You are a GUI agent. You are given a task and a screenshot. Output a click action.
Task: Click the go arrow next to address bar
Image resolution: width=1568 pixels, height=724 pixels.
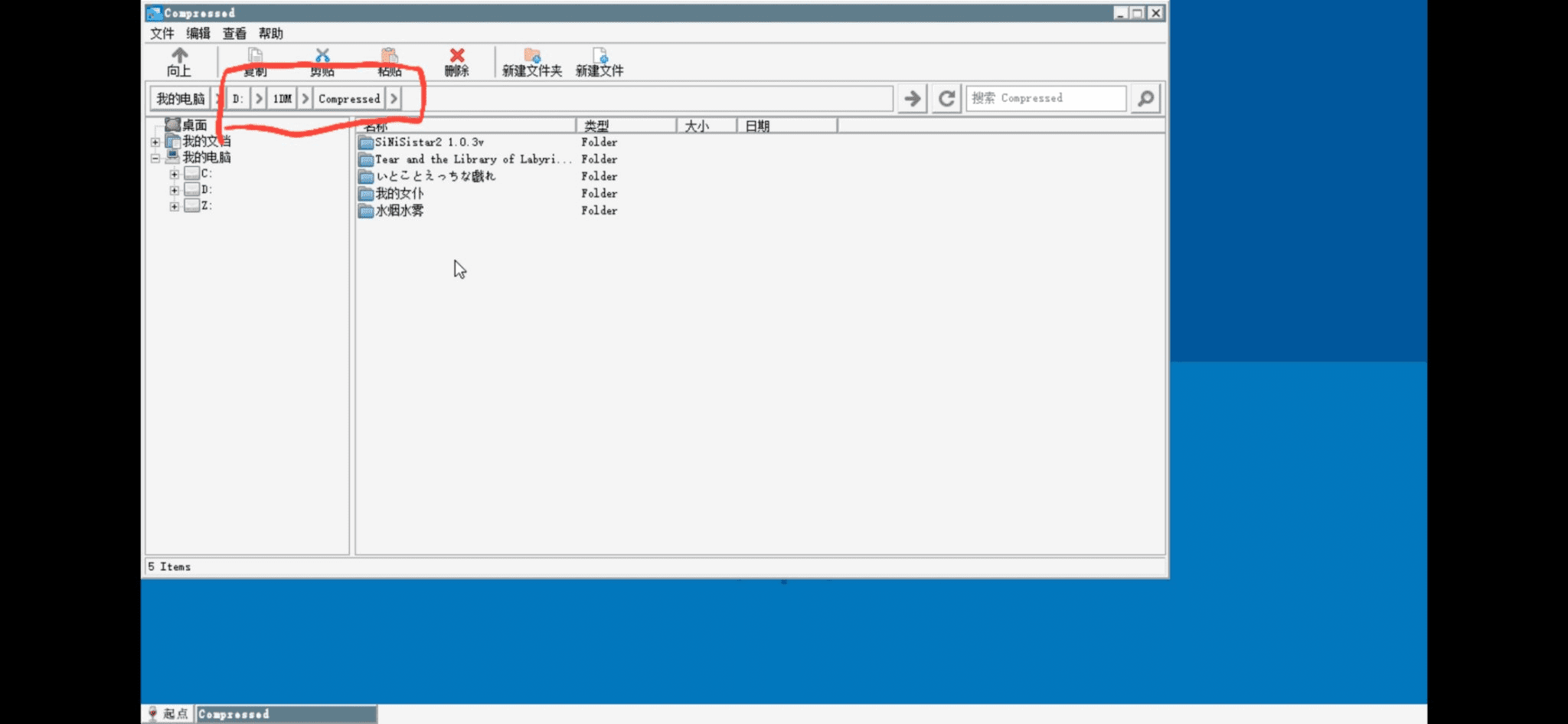click(912, 99)
